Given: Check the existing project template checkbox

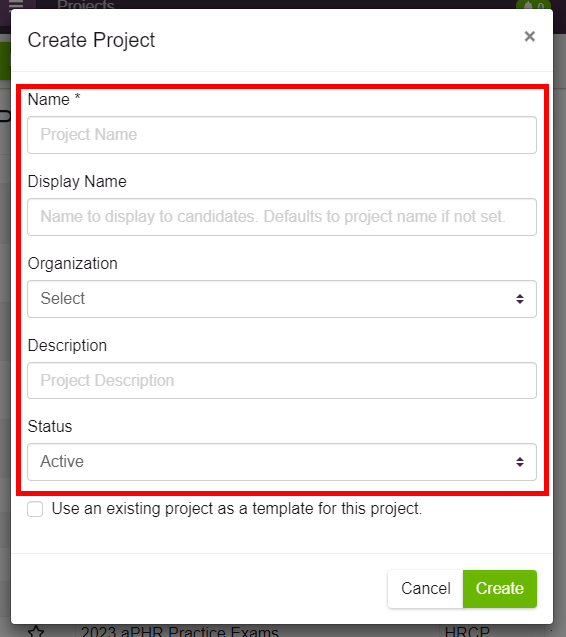Looking at the screenshot, I should (35, 509).
